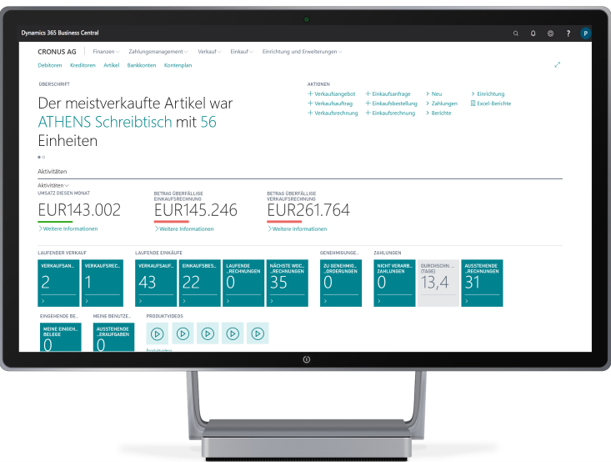The width and height of the screenshot is (611, 462).
Task: Click the 56 units link in headline
Action: [x=208, y=122]
